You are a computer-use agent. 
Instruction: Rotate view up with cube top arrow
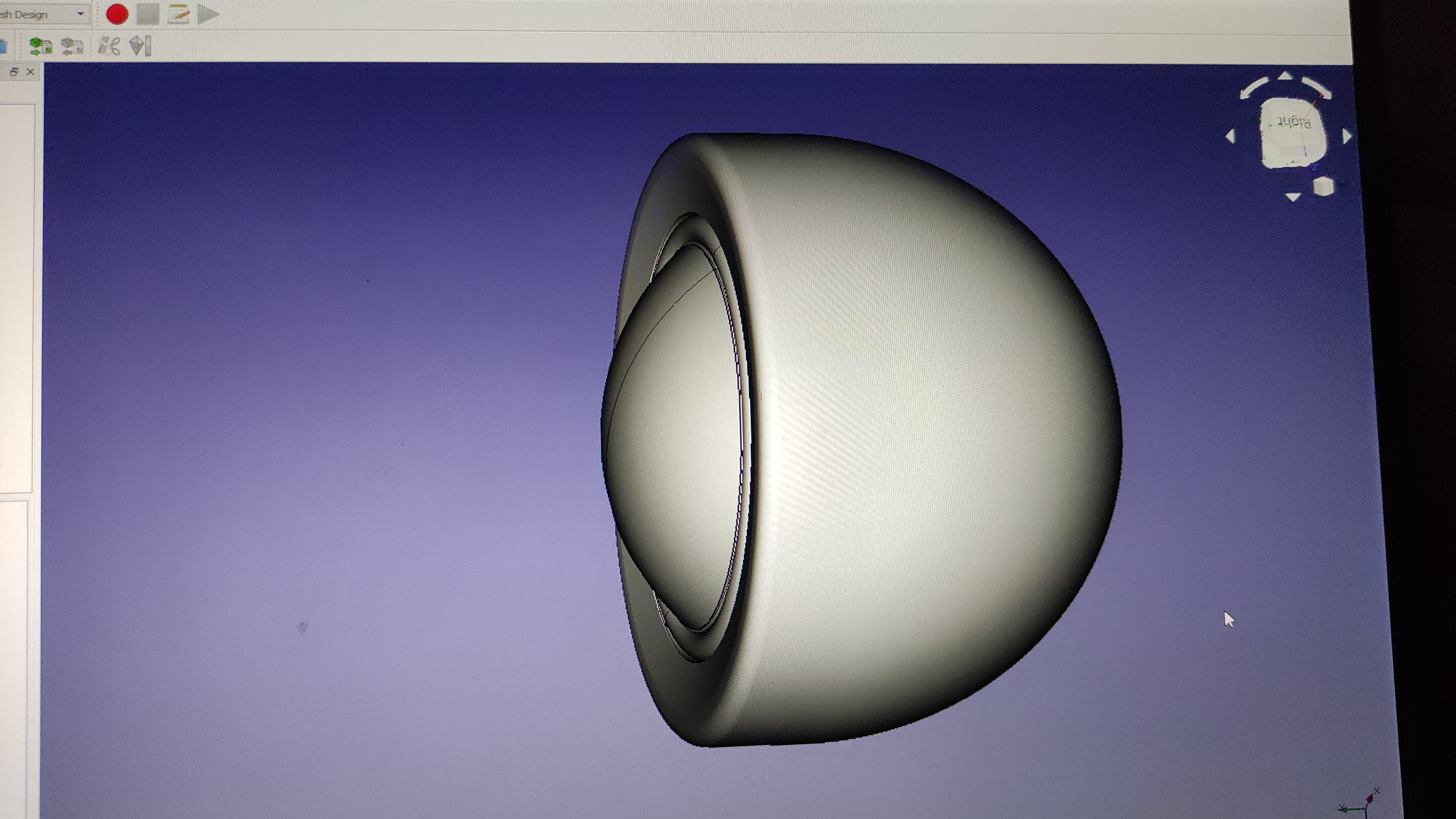pos(1285,76)
